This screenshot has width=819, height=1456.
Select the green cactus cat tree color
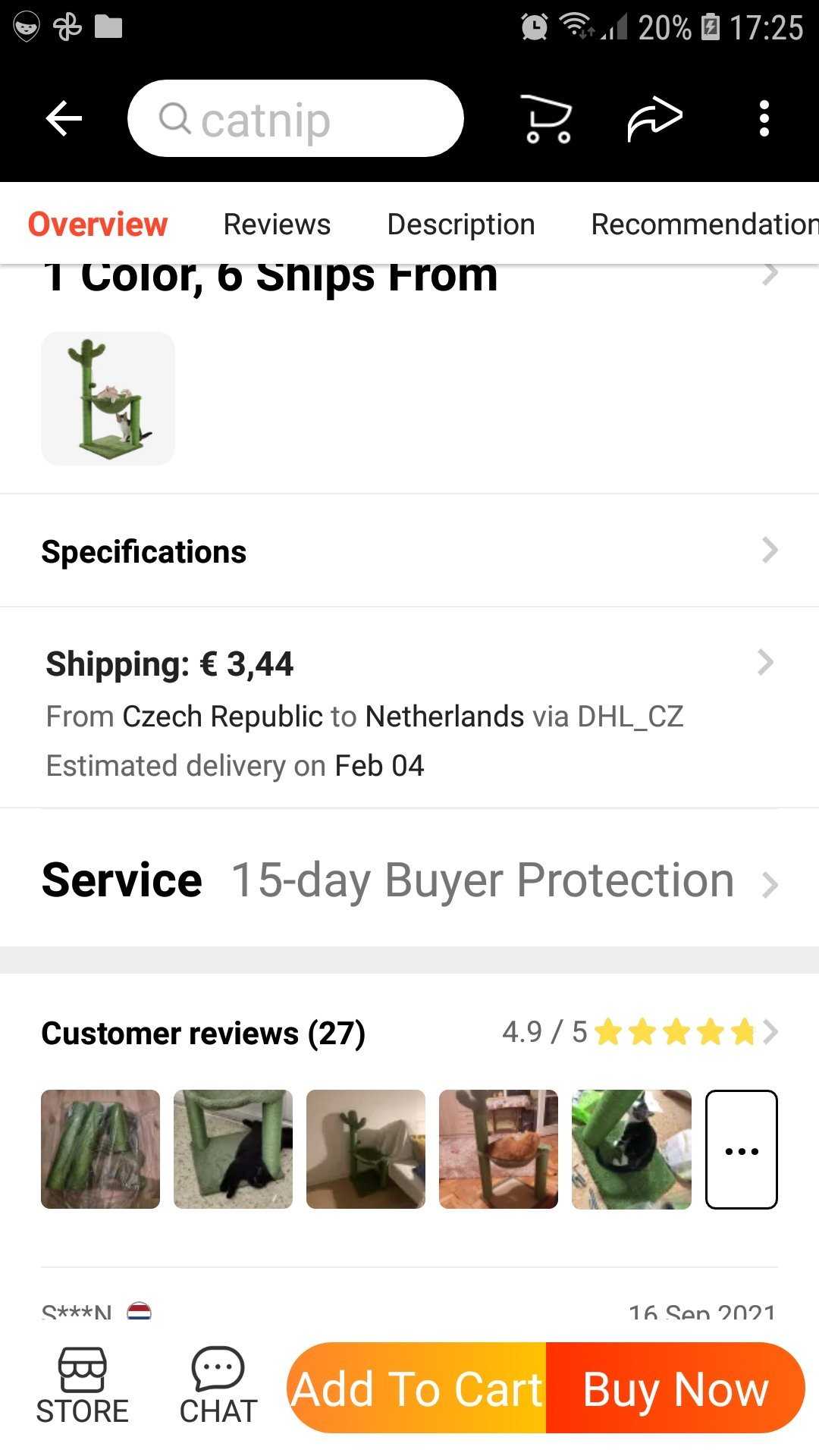(108, 398)
